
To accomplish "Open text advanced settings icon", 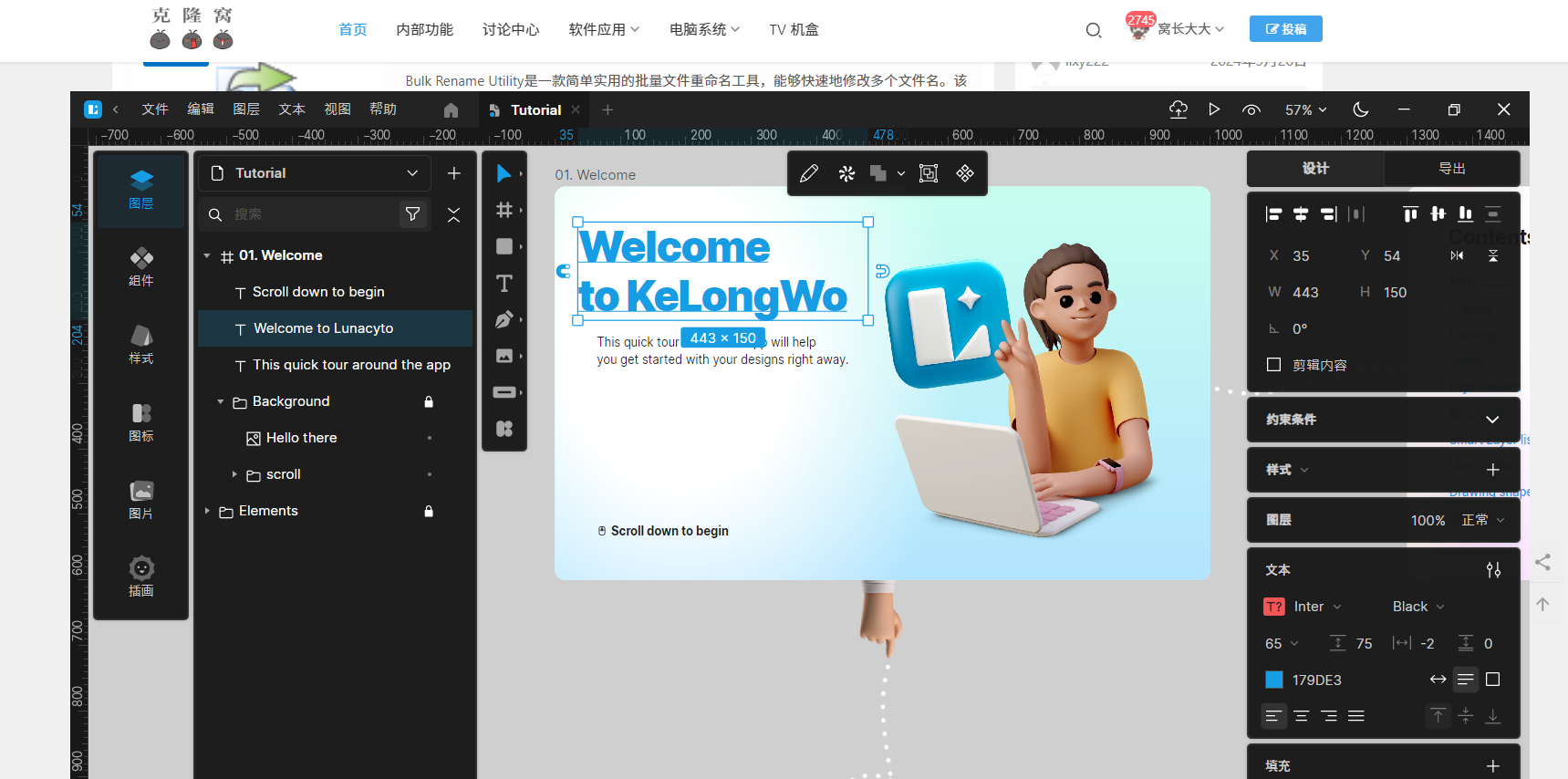I will click(1493, 570).
